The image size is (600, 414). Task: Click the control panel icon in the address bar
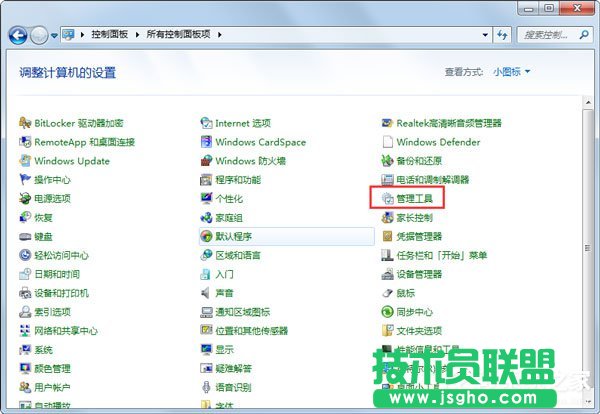(68, 35)
